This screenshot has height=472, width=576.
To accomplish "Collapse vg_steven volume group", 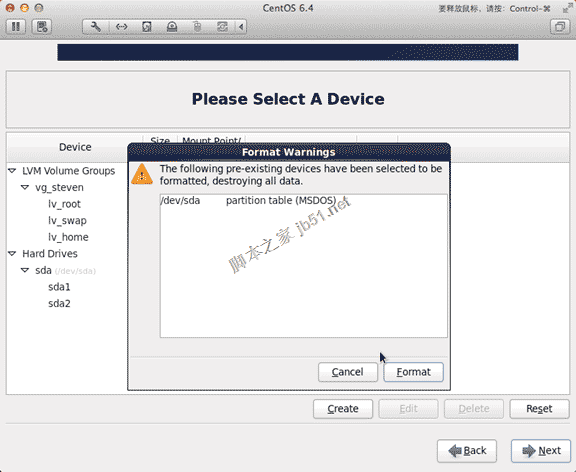I will click(25, 187).
